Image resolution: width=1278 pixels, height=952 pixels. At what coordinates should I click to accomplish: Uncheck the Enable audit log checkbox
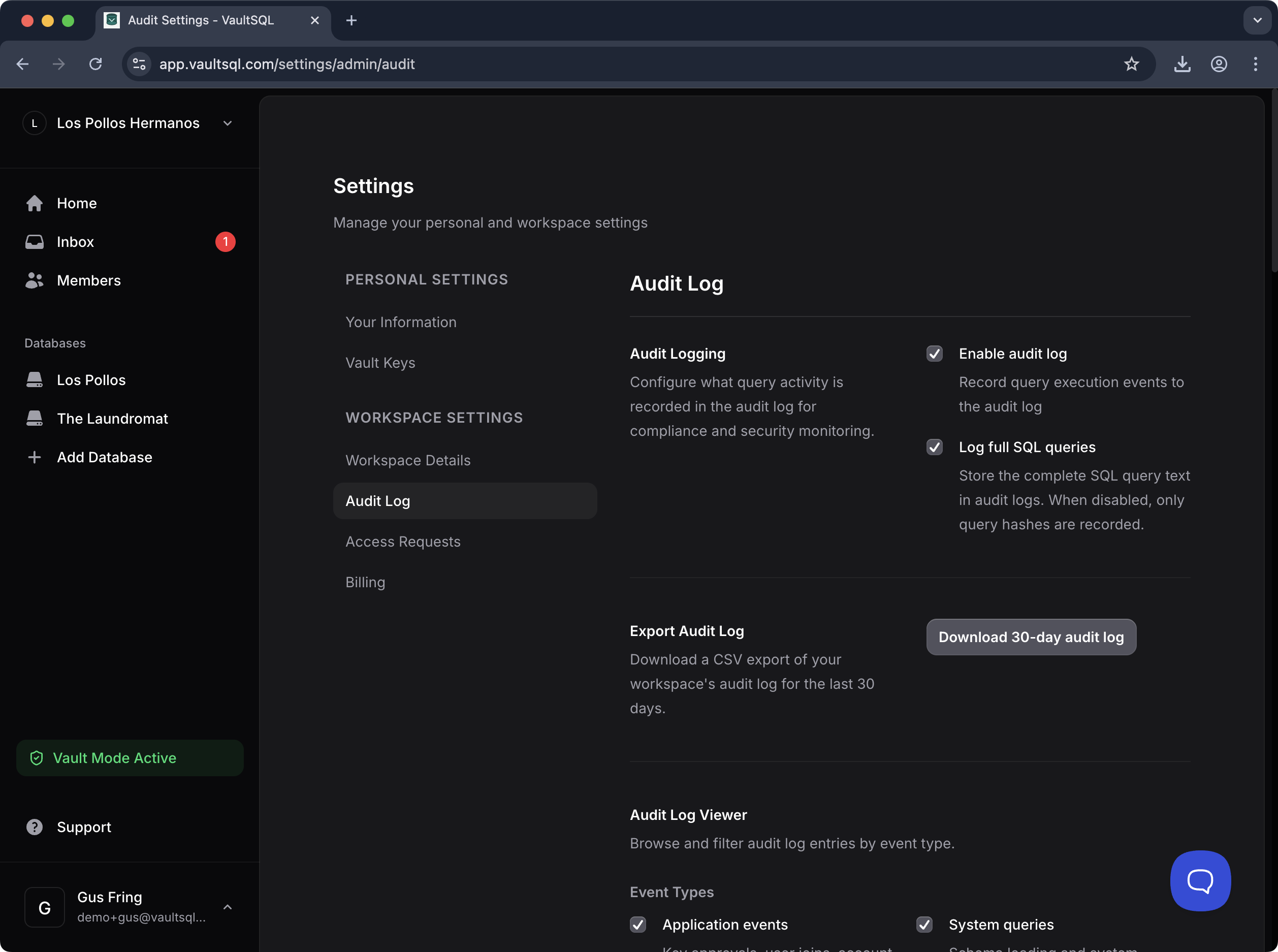(x=935, y=354)
